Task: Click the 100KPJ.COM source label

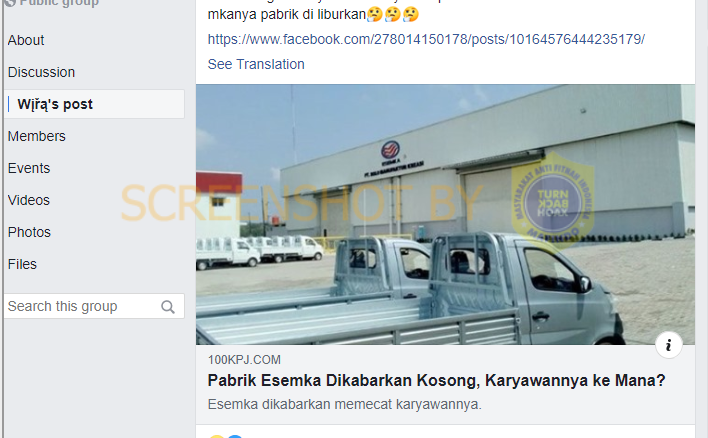Action: coord(244,360)
